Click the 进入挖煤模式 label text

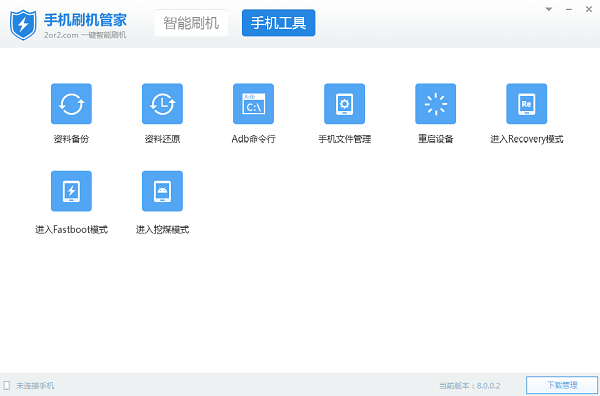[162, 230]
